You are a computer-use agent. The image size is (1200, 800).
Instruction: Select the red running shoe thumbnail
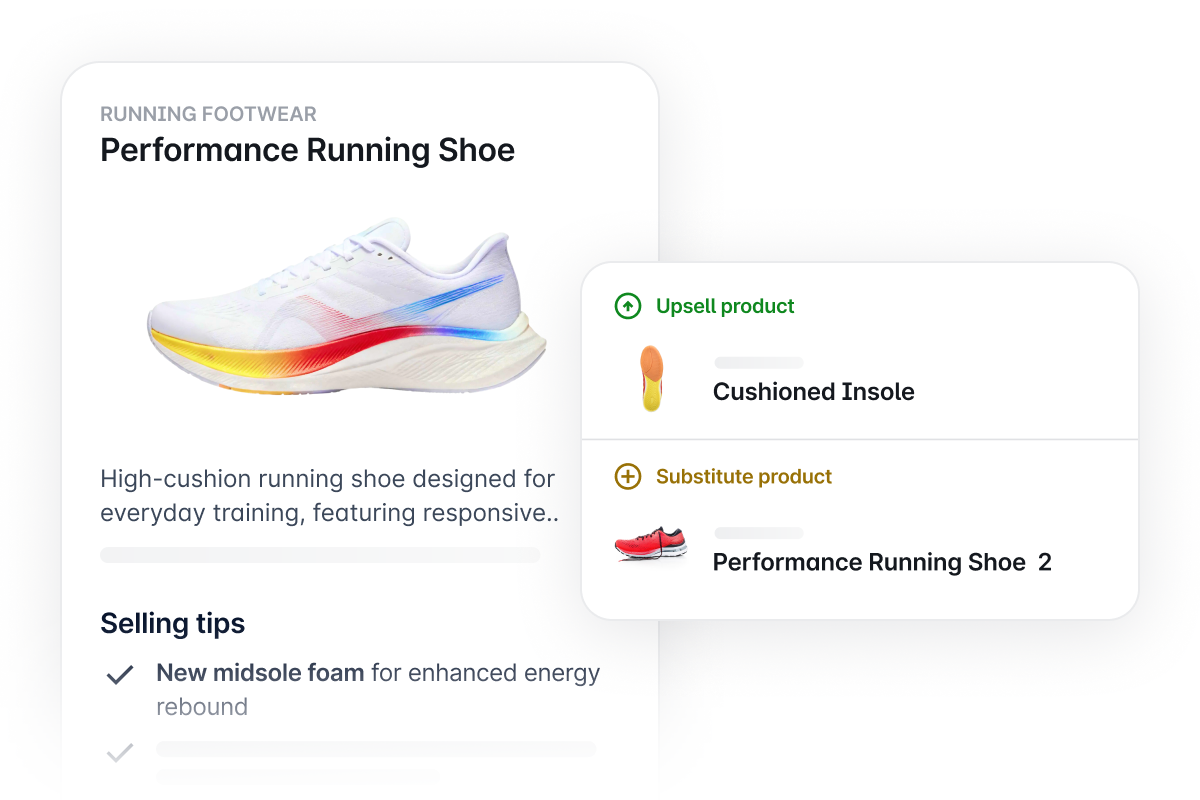point(651,545)
